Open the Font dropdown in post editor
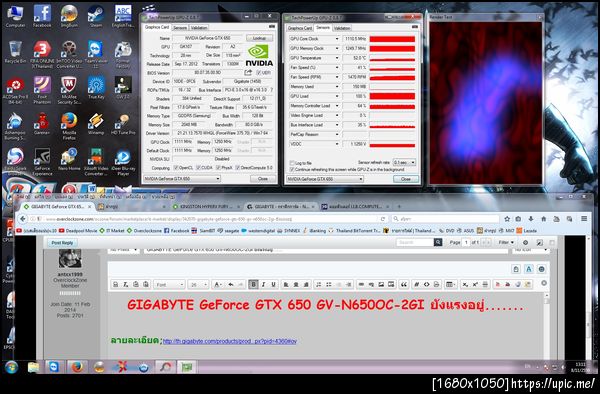This screenshot has height=394, width=600. [x=170, y=284]
